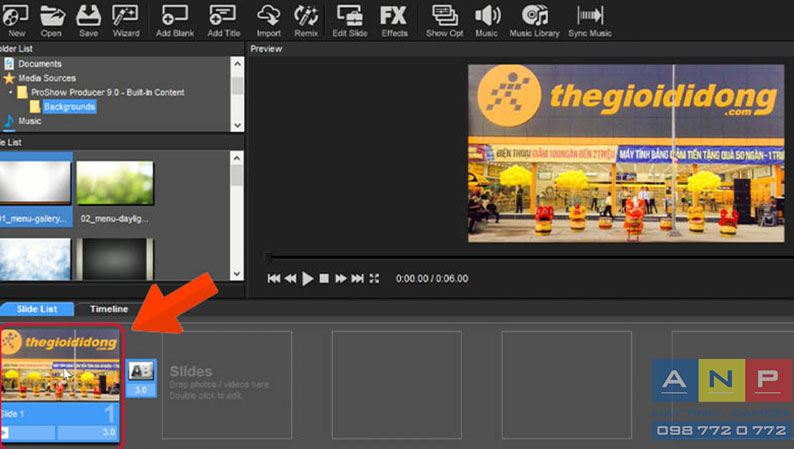Viewport: 794px width, 449px height.
Task: Create a new show with New
Action: pos(15,20)
